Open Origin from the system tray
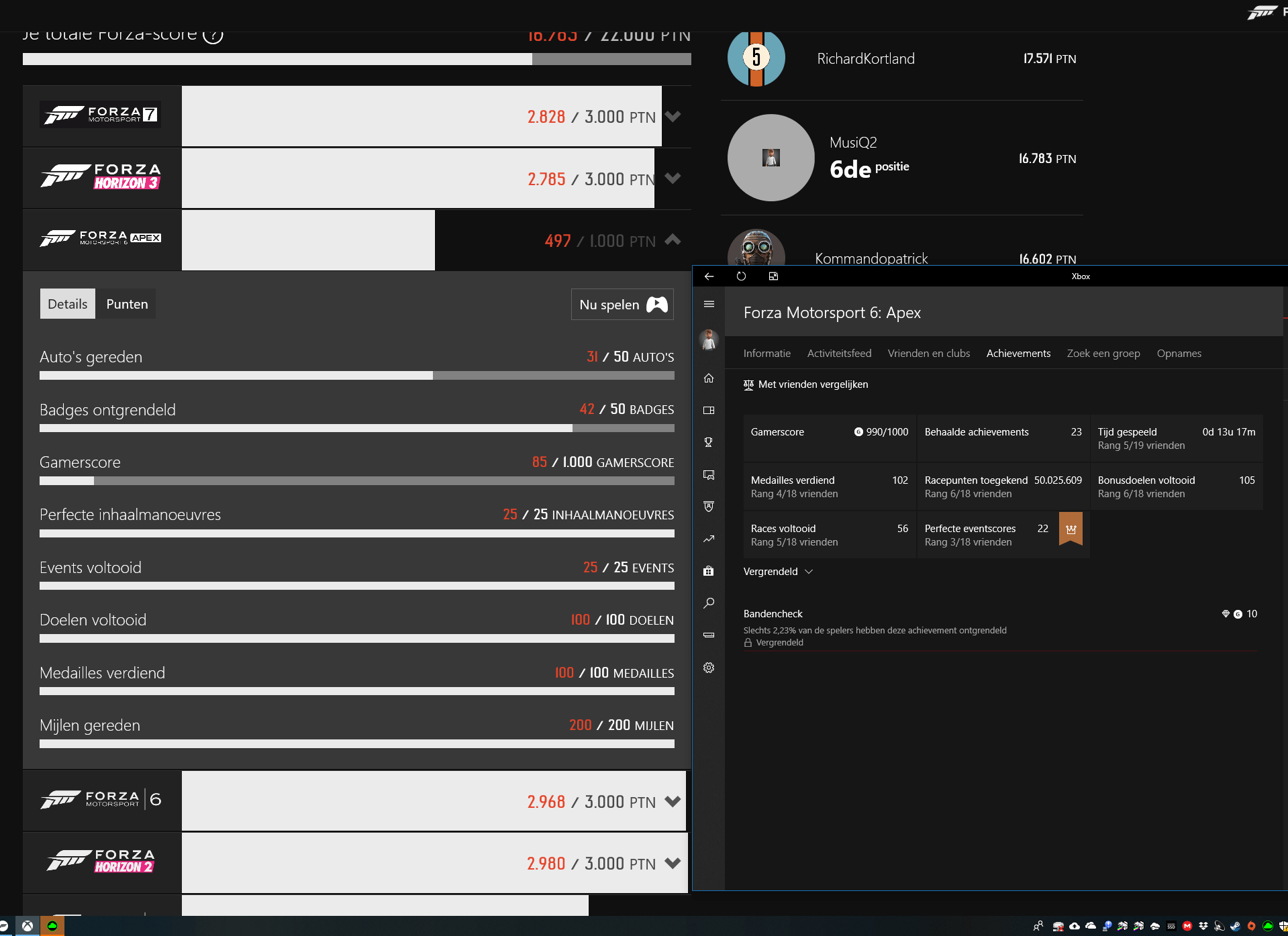 coord(1252,927)
